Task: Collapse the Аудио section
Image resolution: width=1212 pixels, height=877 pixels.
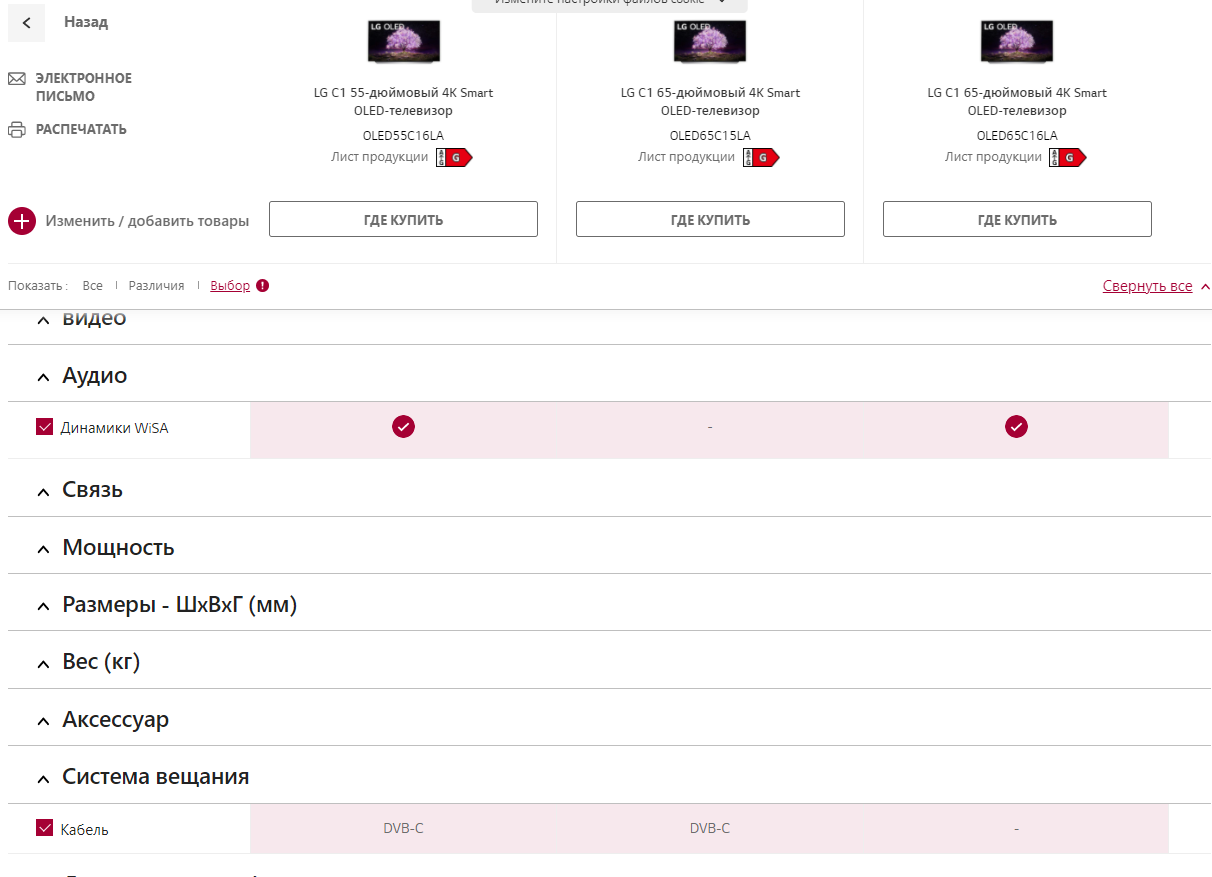Action: pyautogui.click(x=43, y=377)
